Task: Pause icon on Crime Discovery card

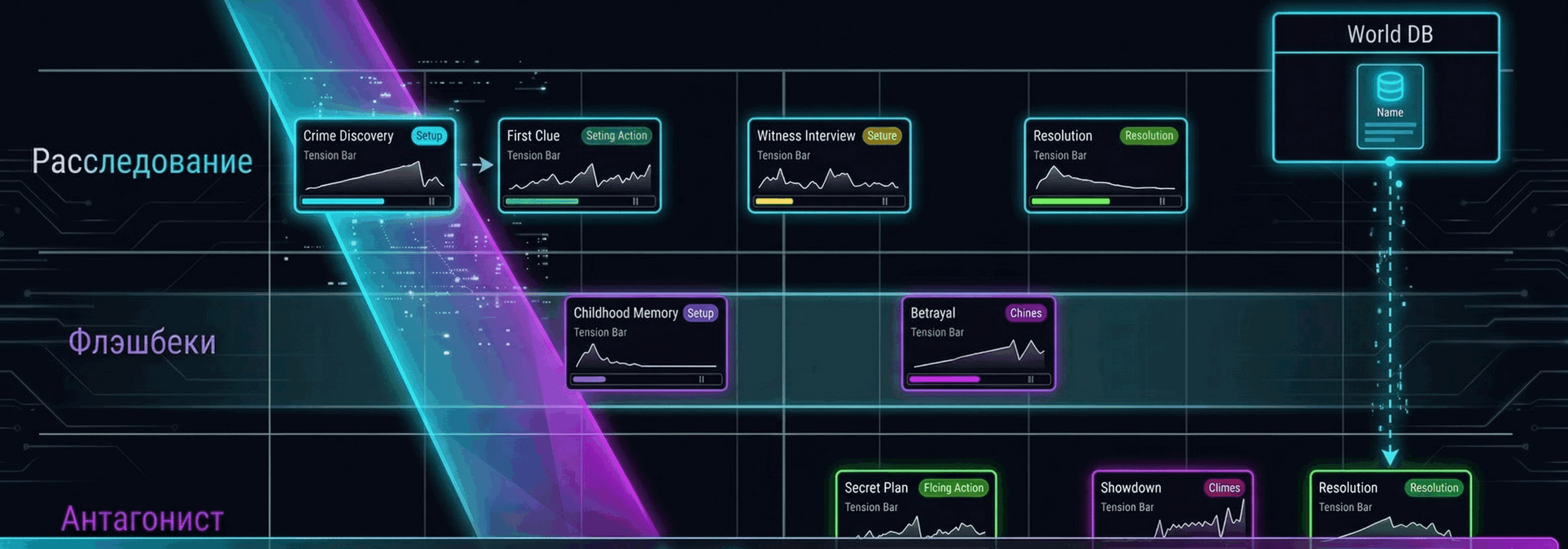Action: 432,201
